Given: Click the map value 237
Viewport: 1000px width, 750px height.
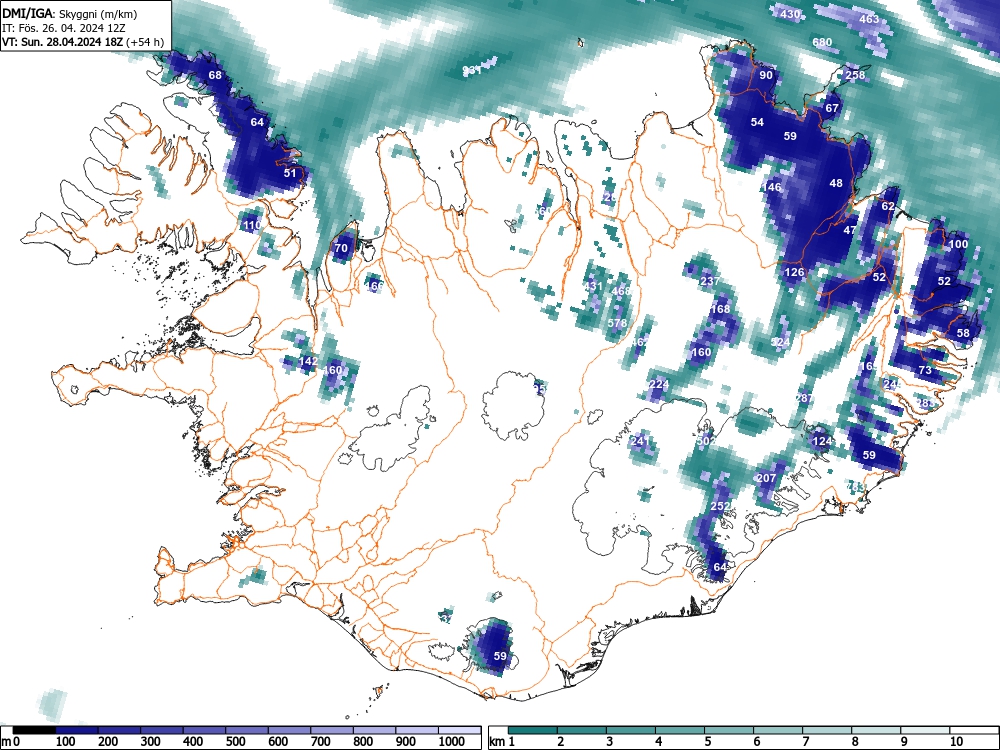Looking at the screenshot, I should pyautogui.click(x=710, y=281).
